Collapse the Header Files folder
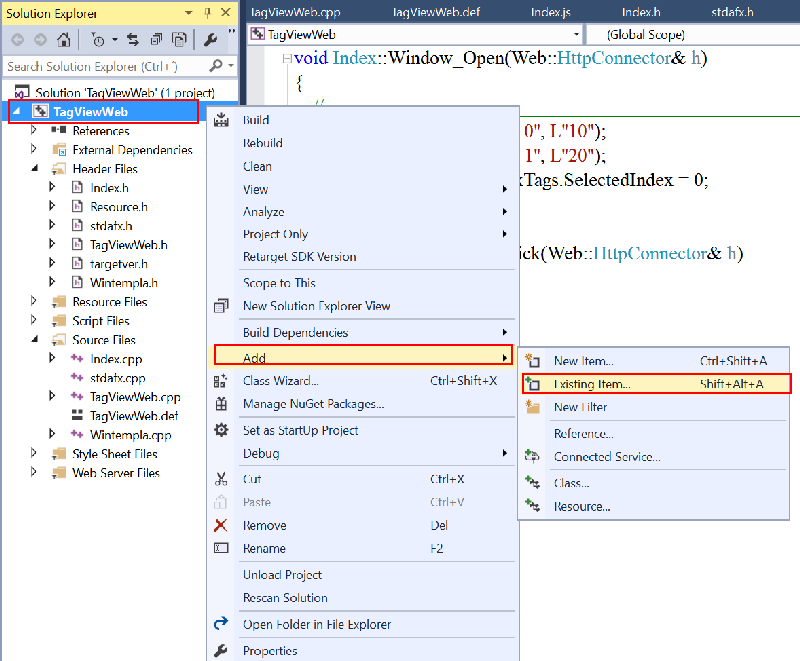Viewport: 800px width, 661px height. [34, 168]
